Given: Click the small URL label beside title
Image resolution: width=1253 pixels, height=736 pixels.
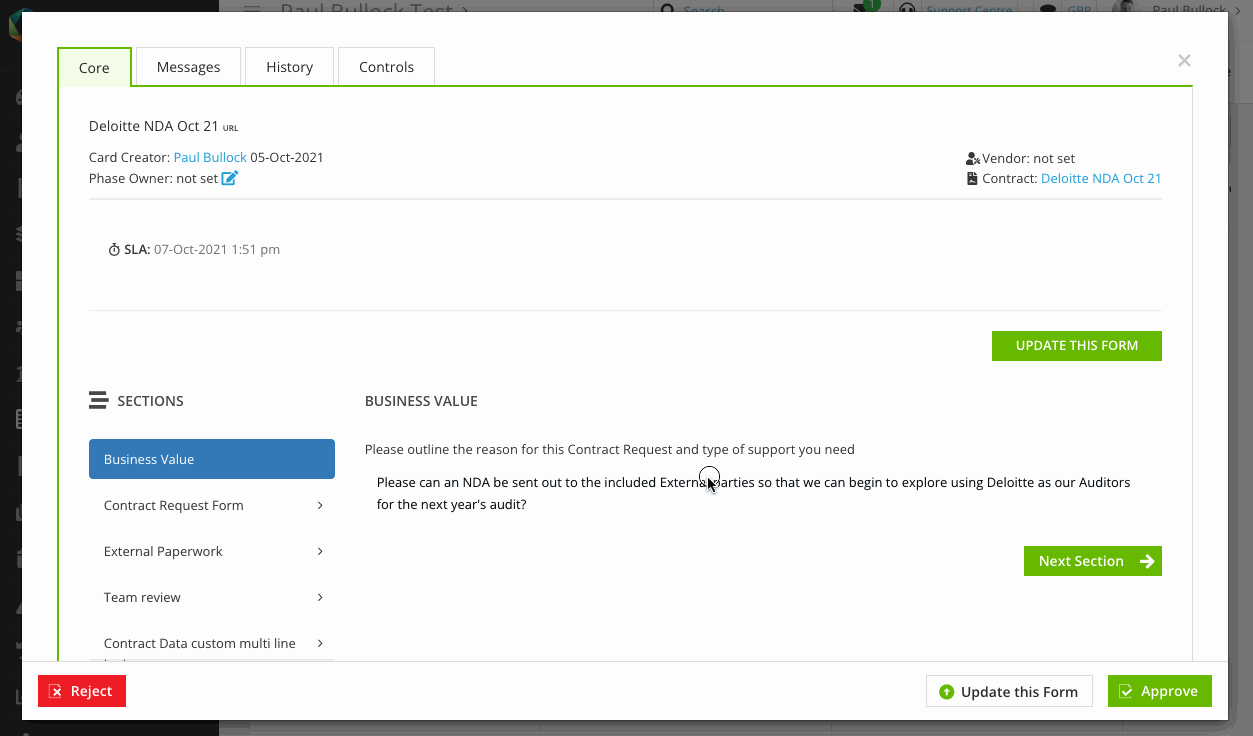Looking at the screenshot, I should [230, 128].
